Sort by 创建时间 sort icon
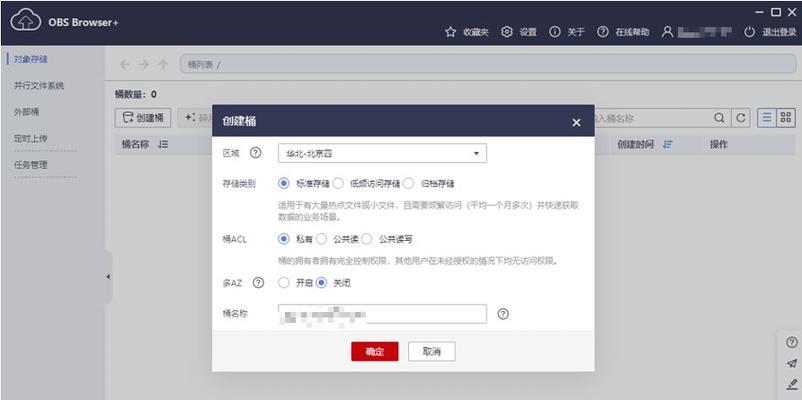802x400 pixels. [667, 145]
